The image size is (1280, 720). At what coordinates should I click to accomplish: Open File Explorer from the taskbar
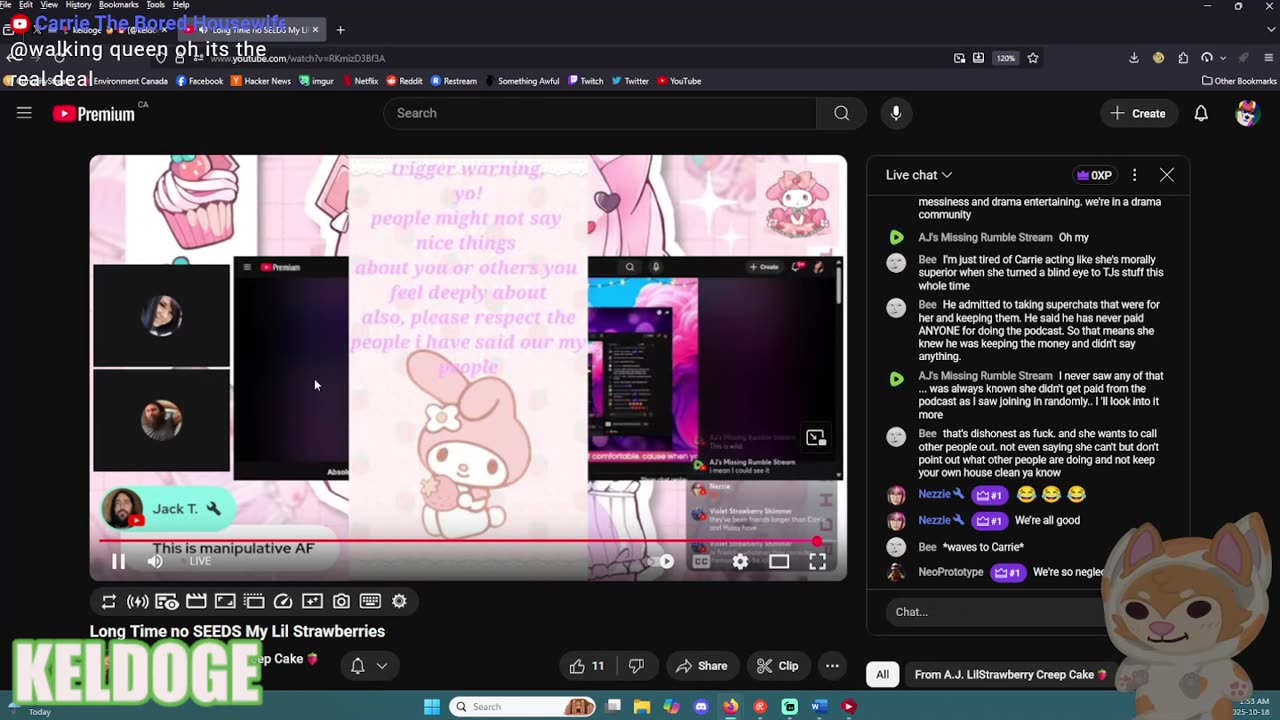[642, 707]
